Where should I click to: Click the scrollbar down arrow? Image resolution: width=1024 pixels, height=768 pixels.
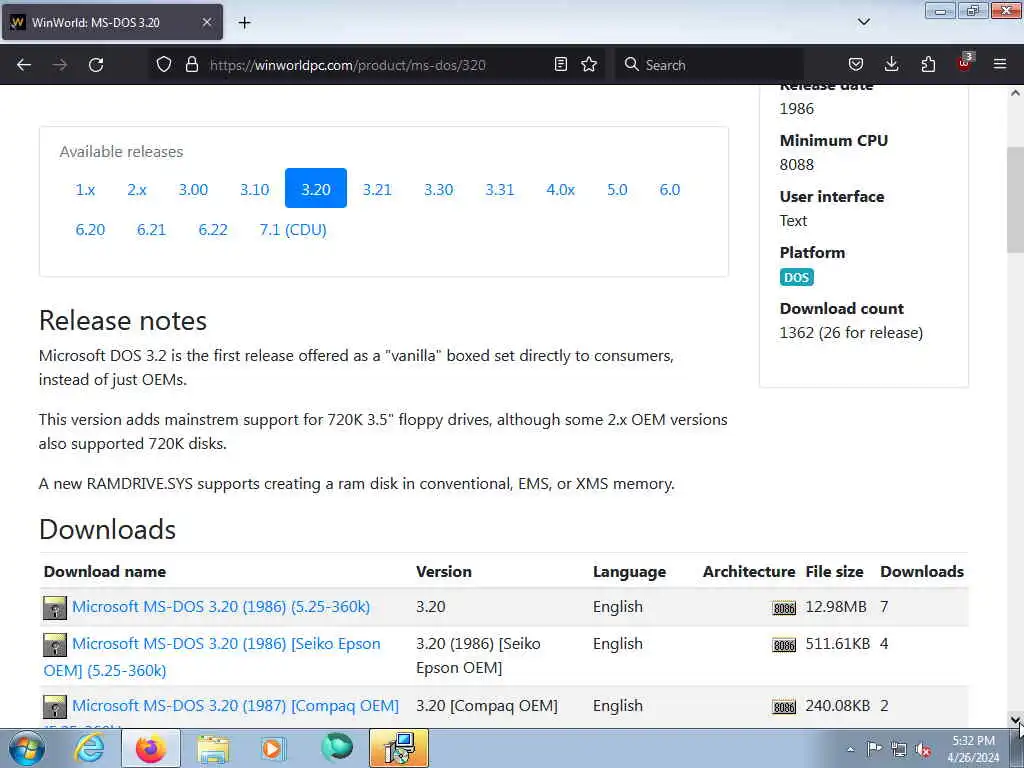coord(1015,720)
